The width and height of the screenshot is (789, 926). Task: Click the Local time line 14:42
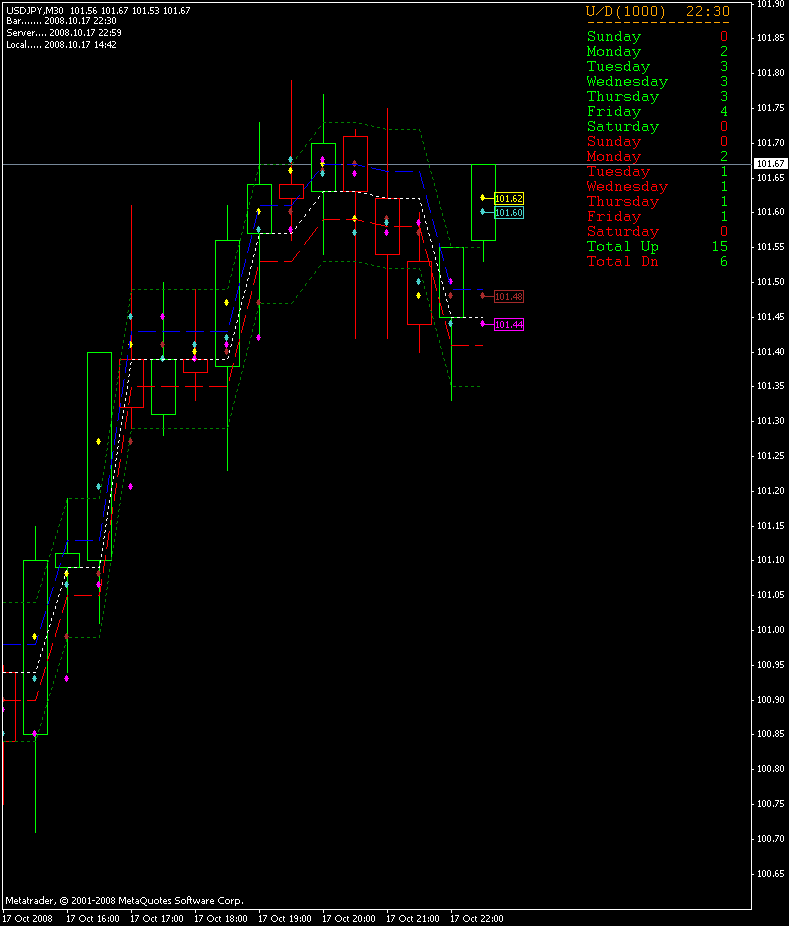61,44
